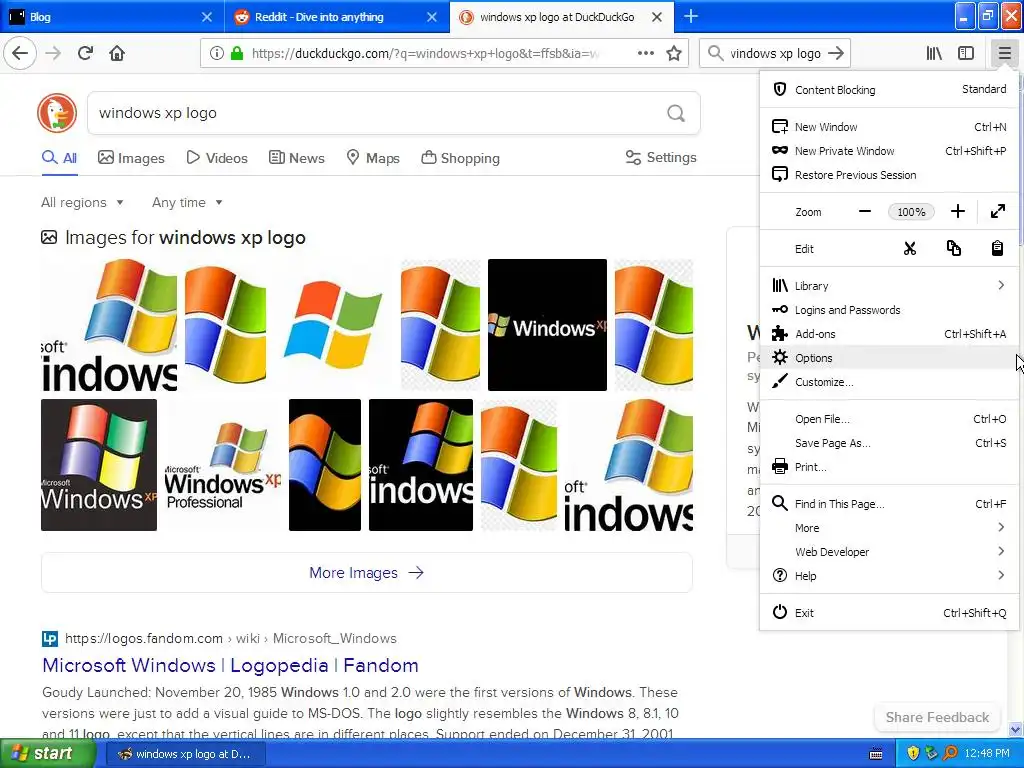This screenshot has width=1024, height=768.
Task: Reset zoom at 100% indicator
Action: coord(911,212)
